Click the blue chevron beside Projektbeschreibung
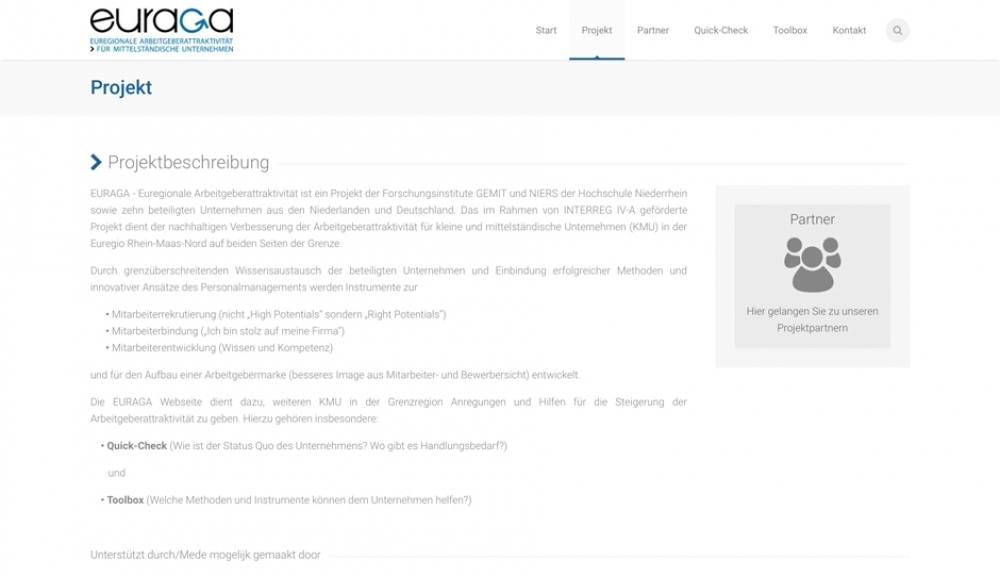 pos(96,162)
